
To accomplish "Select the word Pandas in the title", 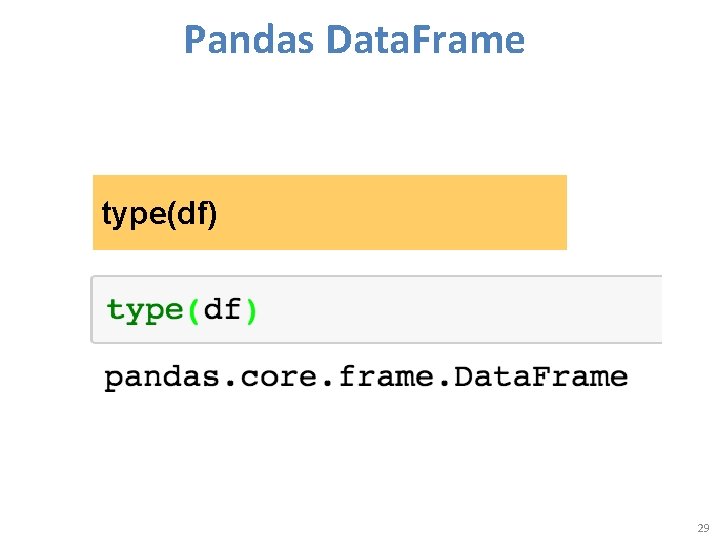I will click(249, 40).
